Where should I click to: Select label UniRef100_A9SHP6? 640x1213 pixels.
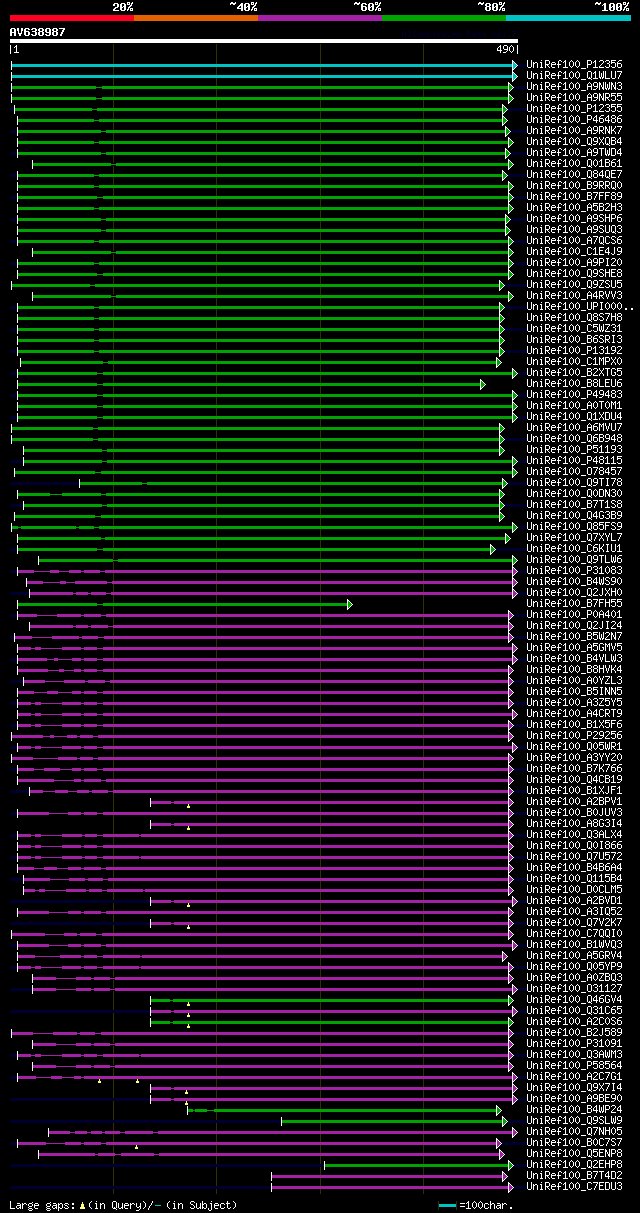pos(574,218)
